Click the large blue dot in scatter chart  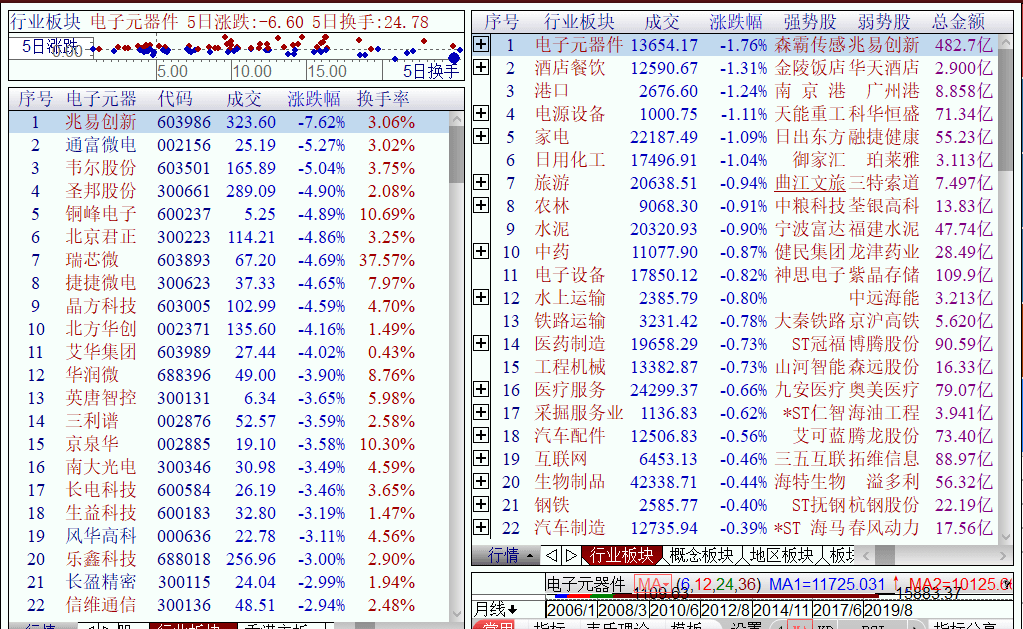[x=454, y=58]
